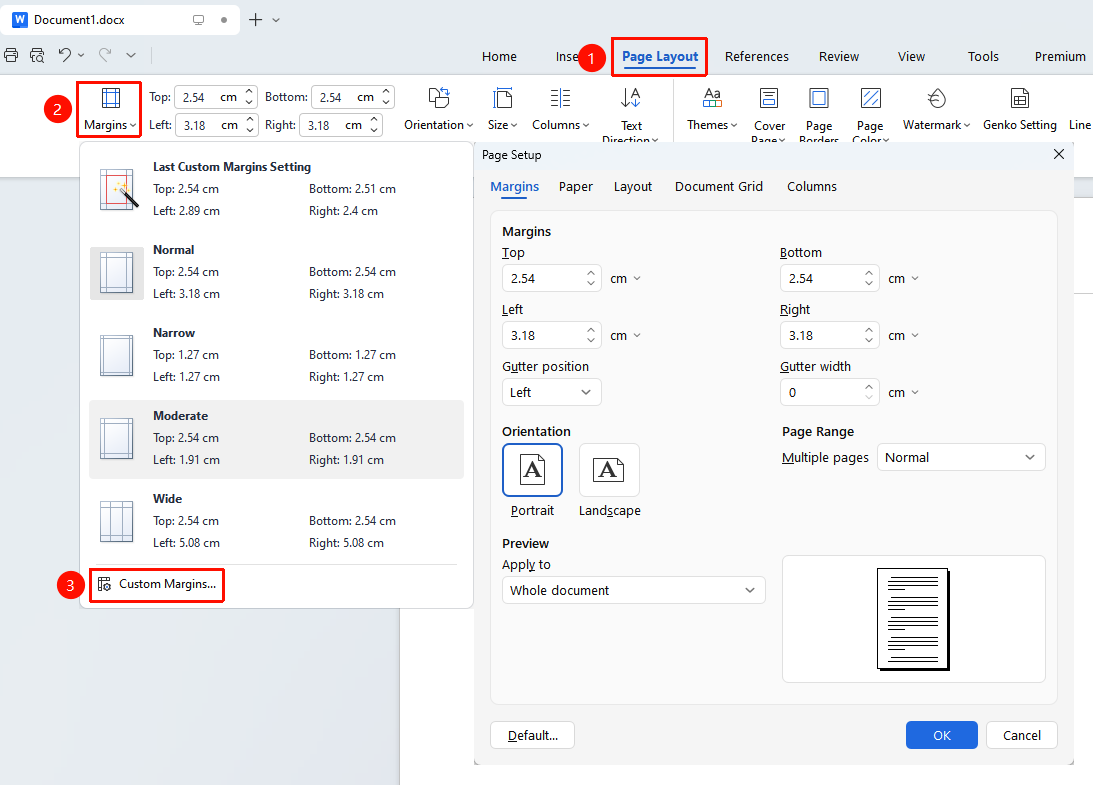Select Portrait orientation option

[532, 470]
